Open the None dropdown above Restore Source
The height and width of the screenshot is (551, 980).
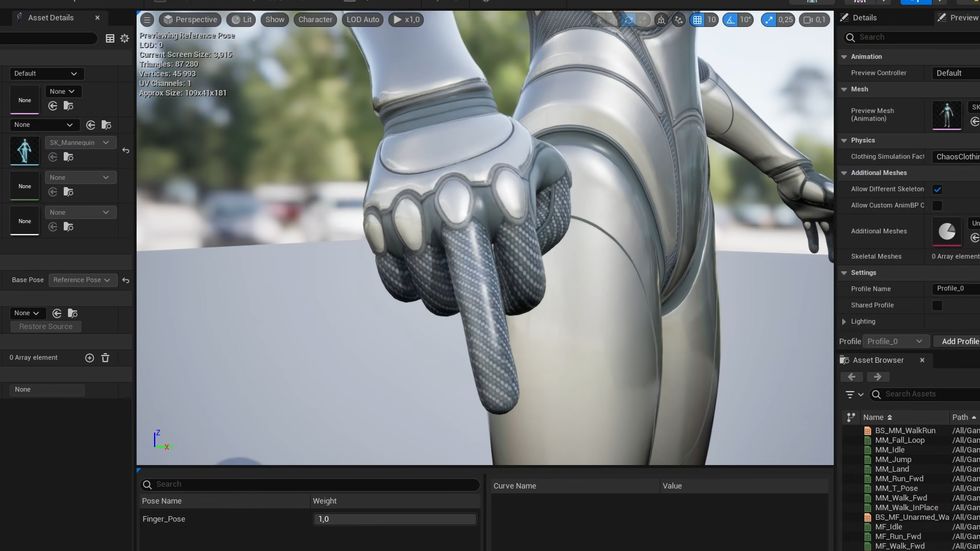click(27, 313)
